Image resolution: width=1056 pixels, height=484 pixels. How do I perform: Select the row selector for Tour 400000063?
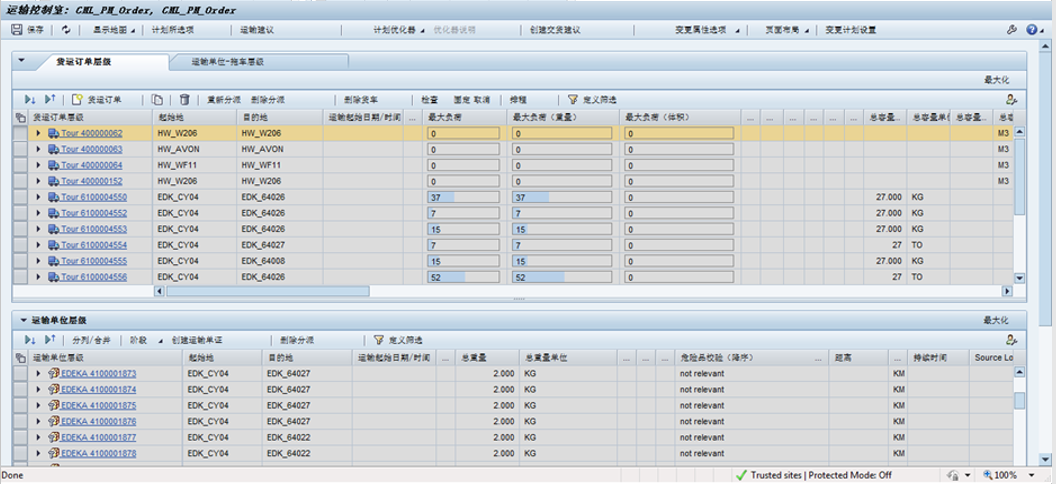pos(21,149)
